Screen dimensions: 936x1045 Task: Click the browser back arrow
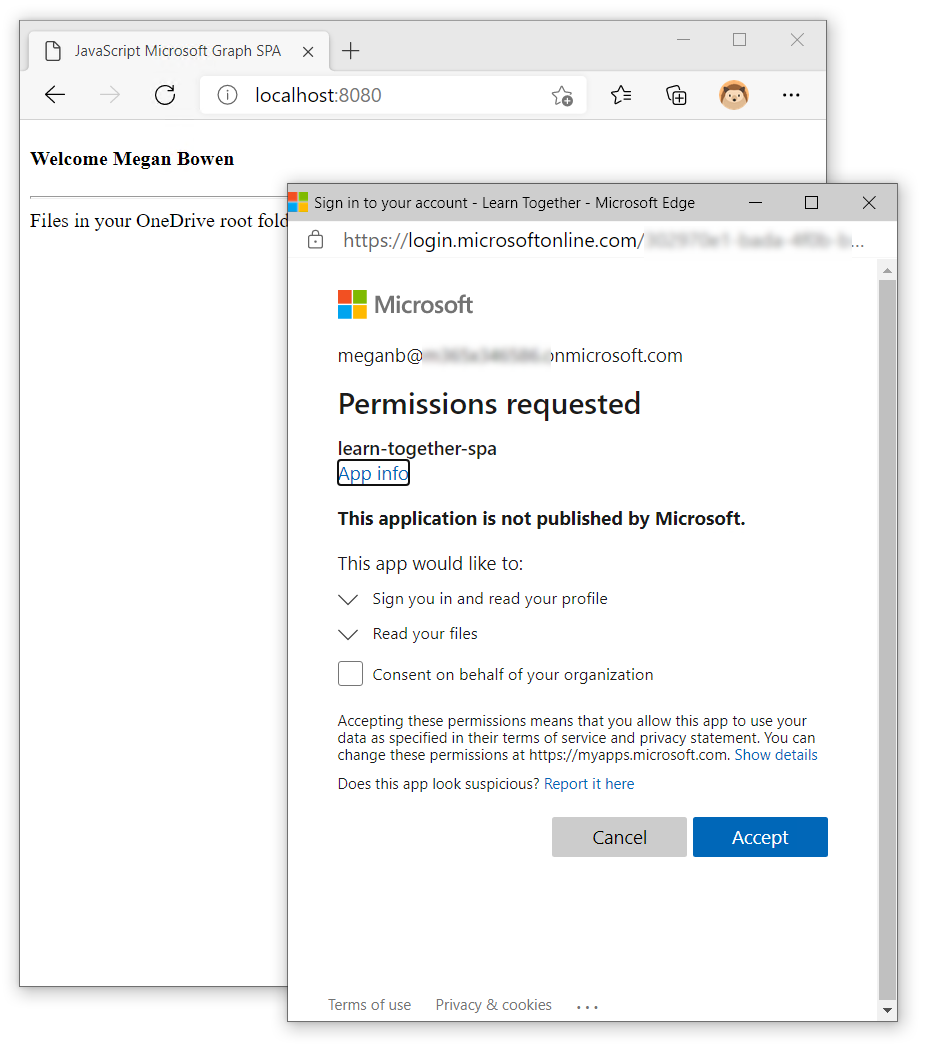pos(54,94)
